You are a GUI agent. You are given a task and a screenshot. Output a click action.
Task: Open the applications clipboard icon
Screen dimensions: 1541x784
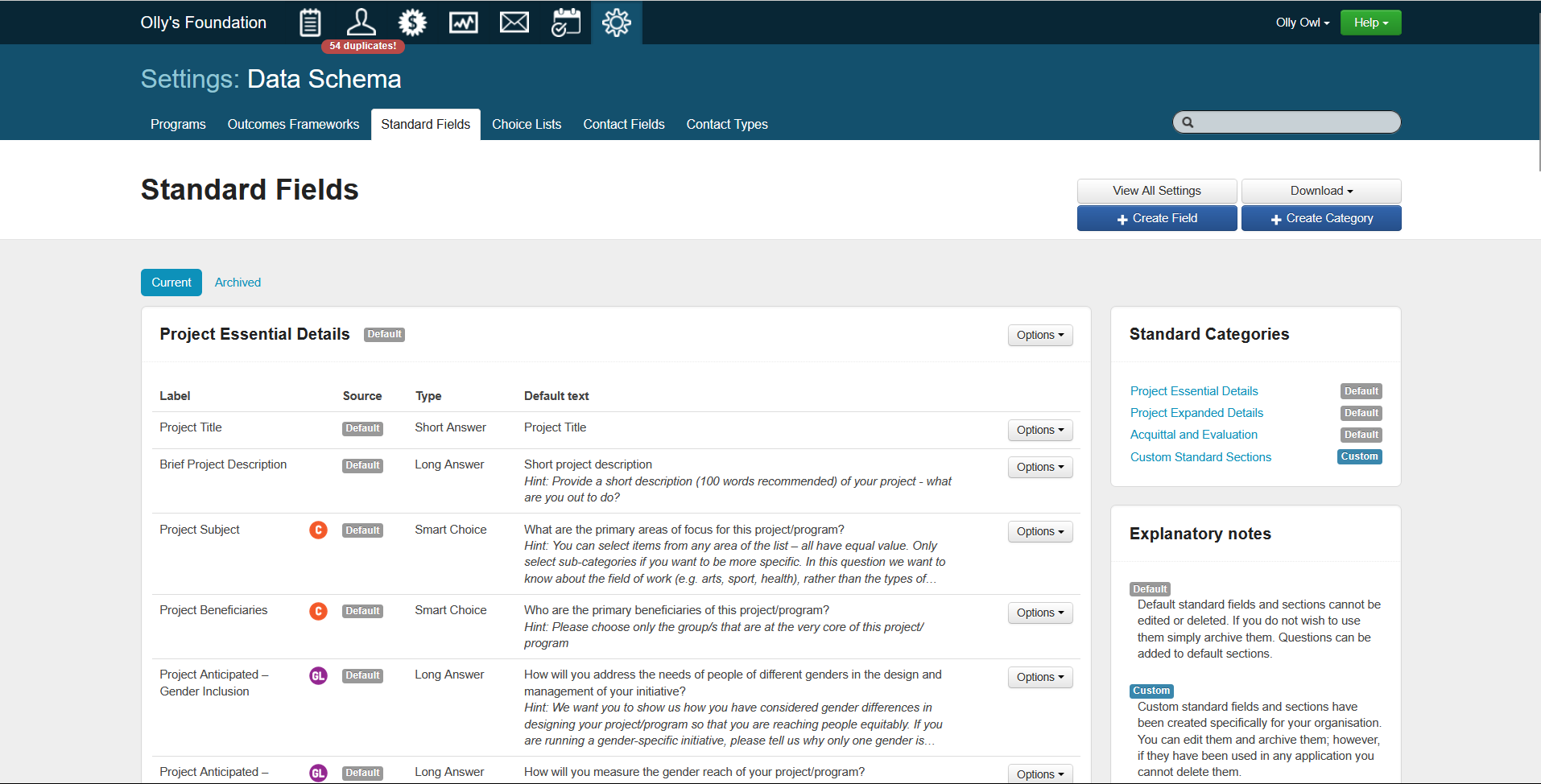tap(310, 23)
